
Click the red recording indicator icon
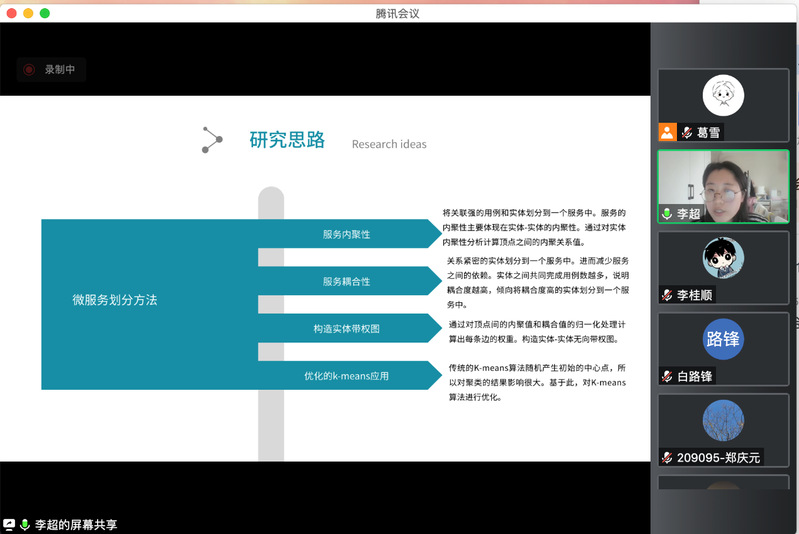point(29,70)
